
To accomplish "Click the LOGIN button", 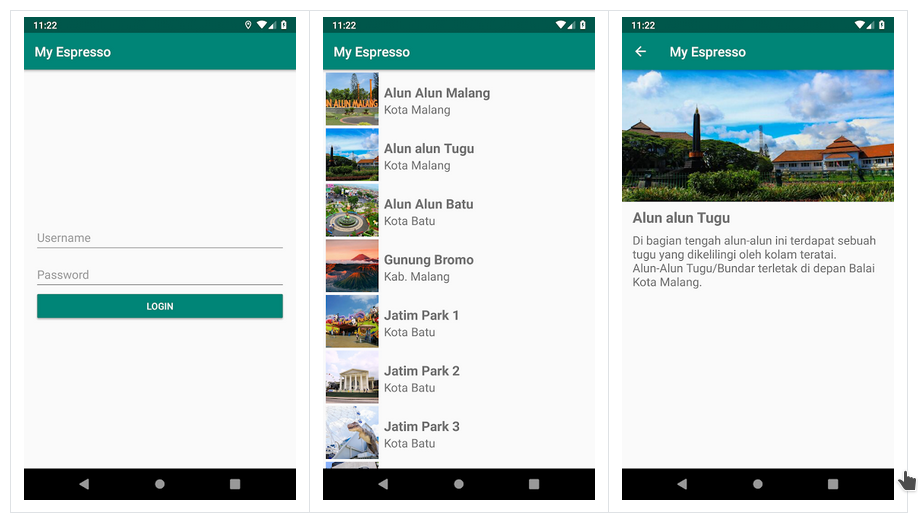I will click(x=160, y=306).
